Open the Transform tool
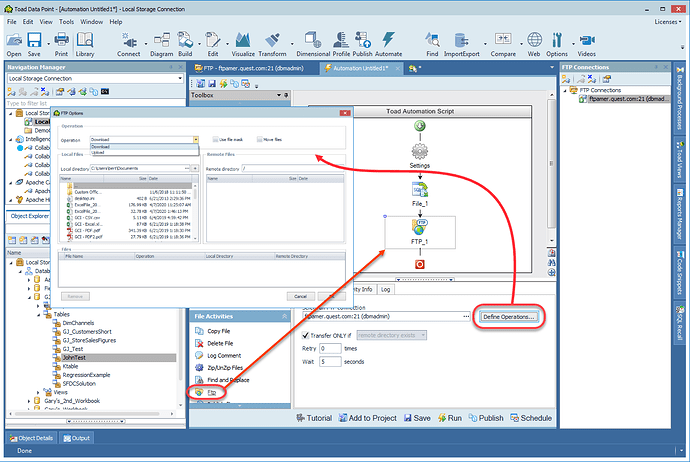The image size is (690, 462). [272, 44]
